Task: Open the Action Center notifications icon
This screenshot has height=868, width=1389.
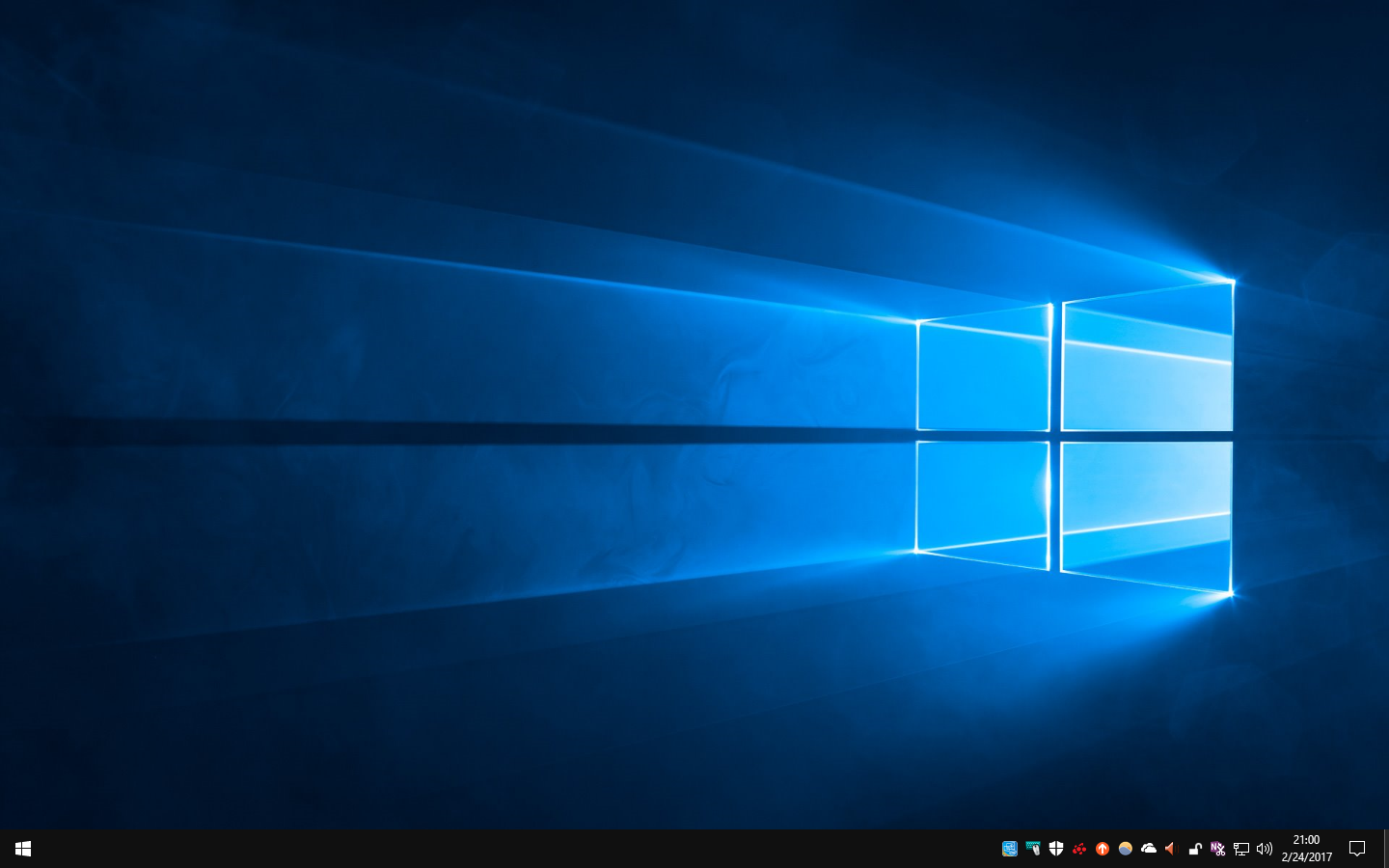Action: tap(1357, 849)
